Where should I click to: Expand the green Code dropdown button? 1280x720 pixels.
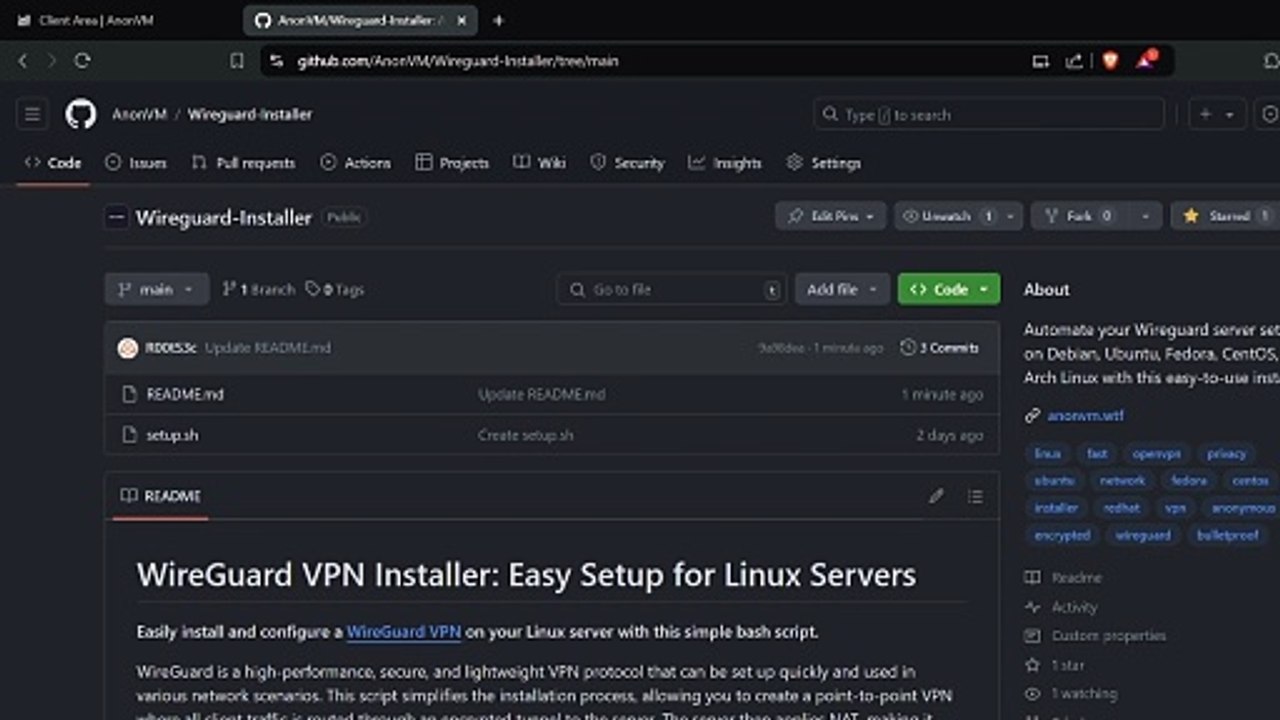tap(949, 289)
